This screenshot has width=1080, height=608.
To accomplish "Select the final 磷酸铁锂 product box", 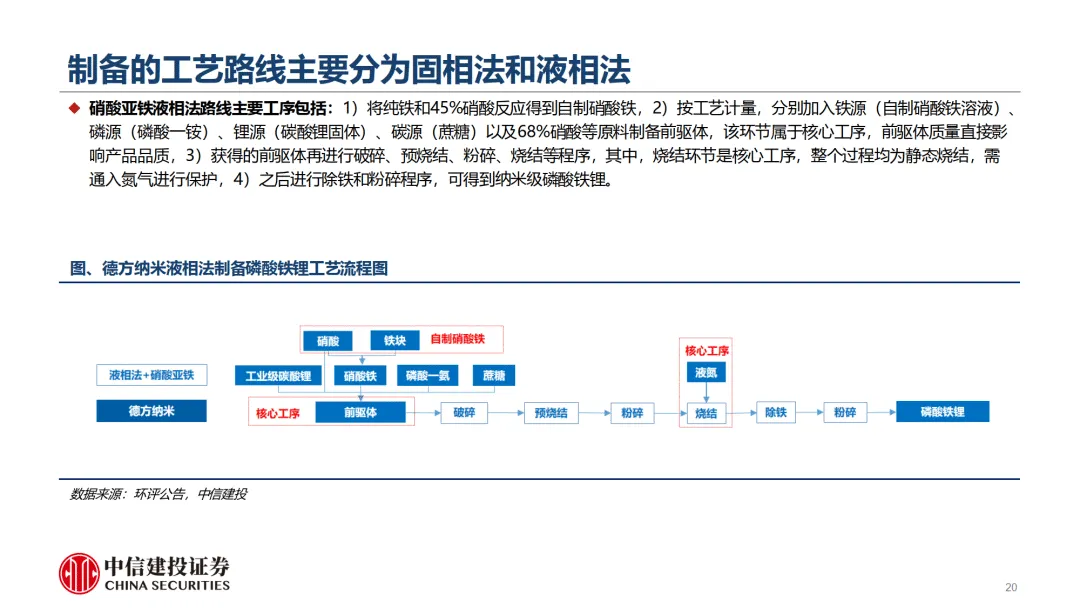I will coord(942,412).
